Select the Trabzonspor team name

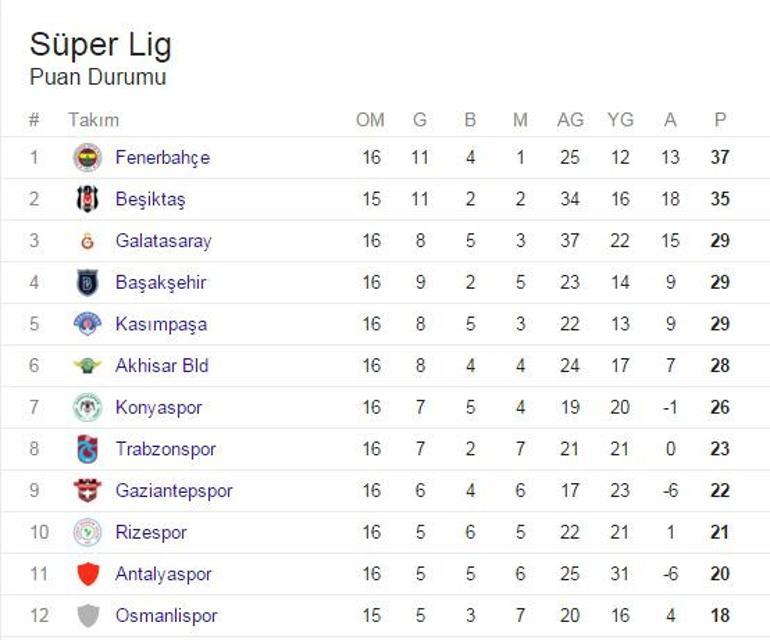165,449
